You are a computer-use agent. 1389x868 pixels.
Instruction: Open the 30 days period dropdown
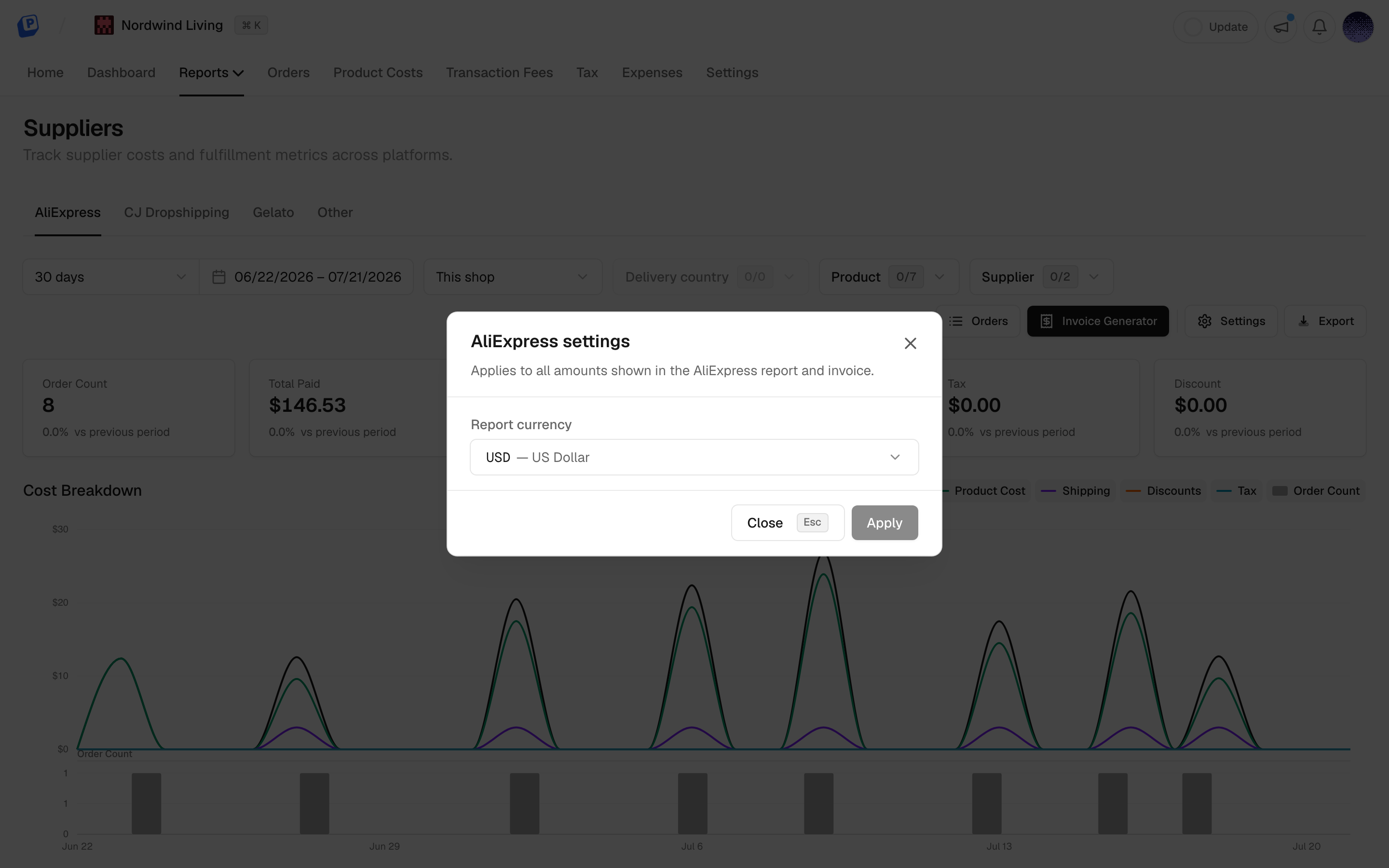click(x=111, y=277)
